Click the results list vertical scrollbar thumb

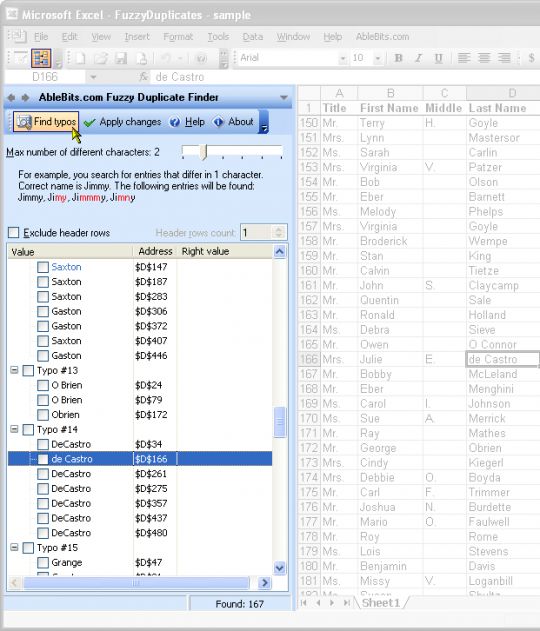[x=280, y=422]
